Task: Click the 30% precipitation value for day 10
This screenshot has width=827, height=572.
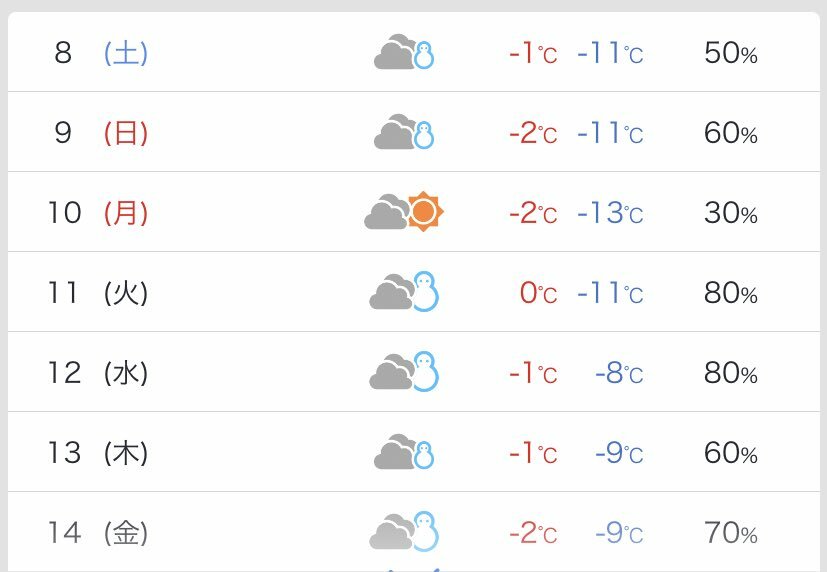Action: click(731, 213)
